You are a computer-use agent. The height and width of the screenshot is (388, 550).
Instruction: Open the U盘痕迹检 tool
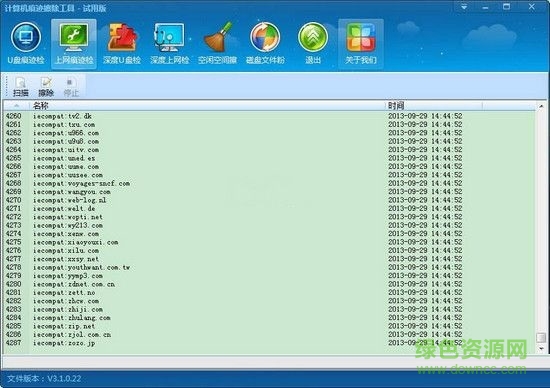click(x=26, y=44)
